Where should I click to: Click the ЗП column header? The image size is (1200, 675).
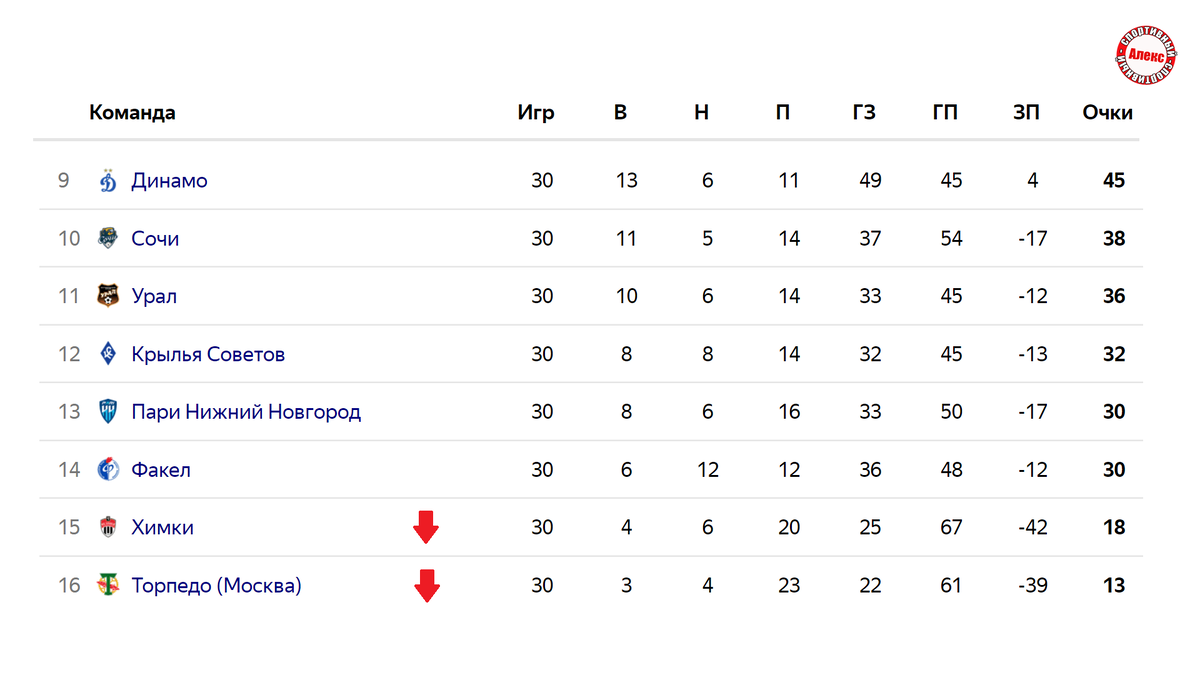(1026, 112)
